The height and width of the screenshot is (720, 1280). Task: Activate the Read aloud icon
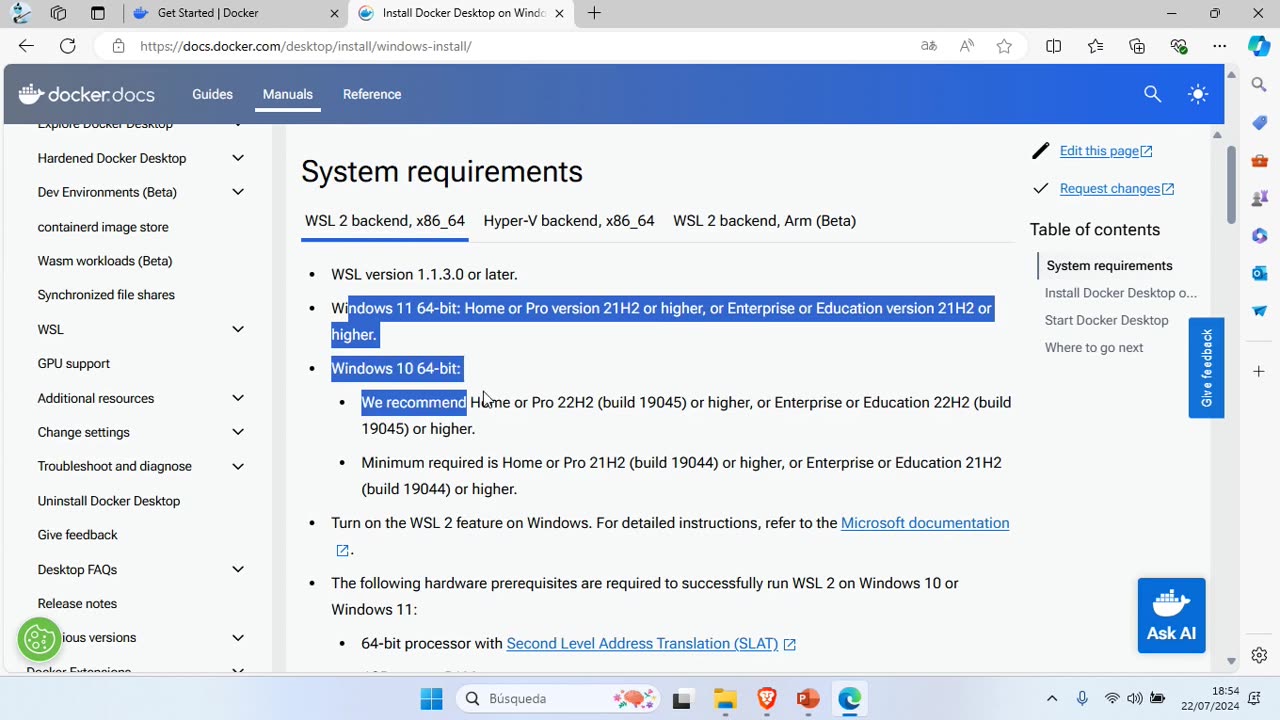pyautogui.click(x=967, y=46)
